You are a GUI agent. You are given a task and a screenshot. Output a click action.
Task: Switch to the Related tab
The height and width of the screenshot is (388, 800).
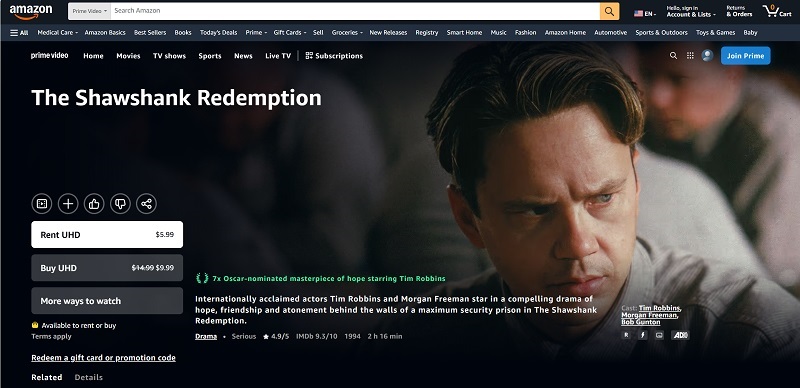[46, 377]
